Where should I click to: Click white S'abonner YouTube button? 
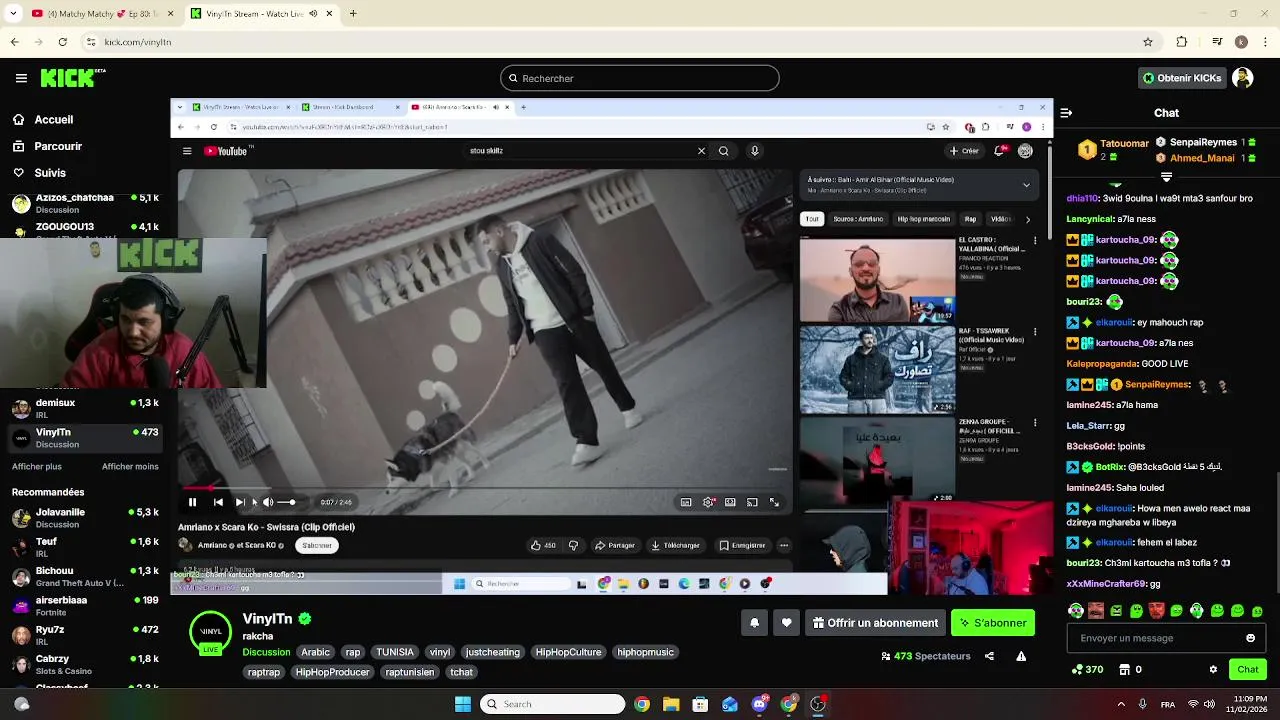click(317, 545)
